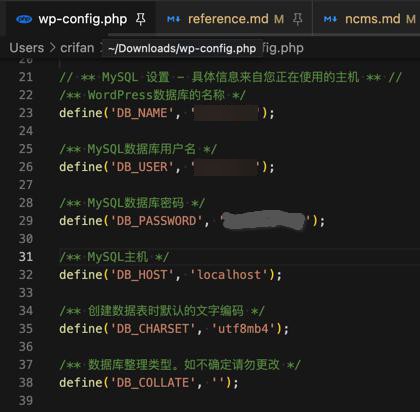Click the '数据库整理类型' comment on line 37
Screen dimensions: 420x412
click(180, 365)
